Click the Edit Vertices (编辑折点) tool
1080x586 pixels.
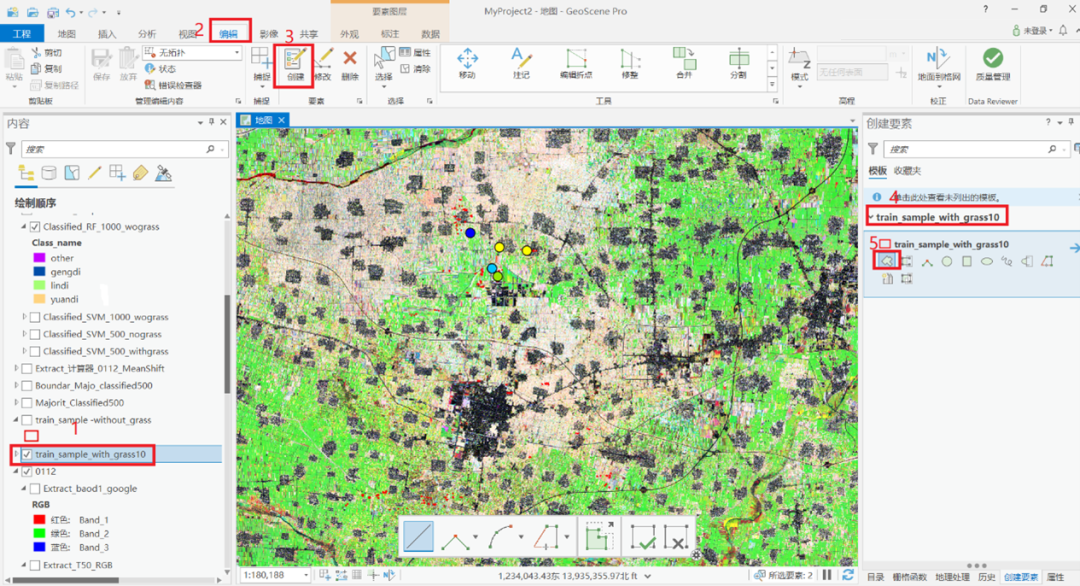click(x=575, y=63)
